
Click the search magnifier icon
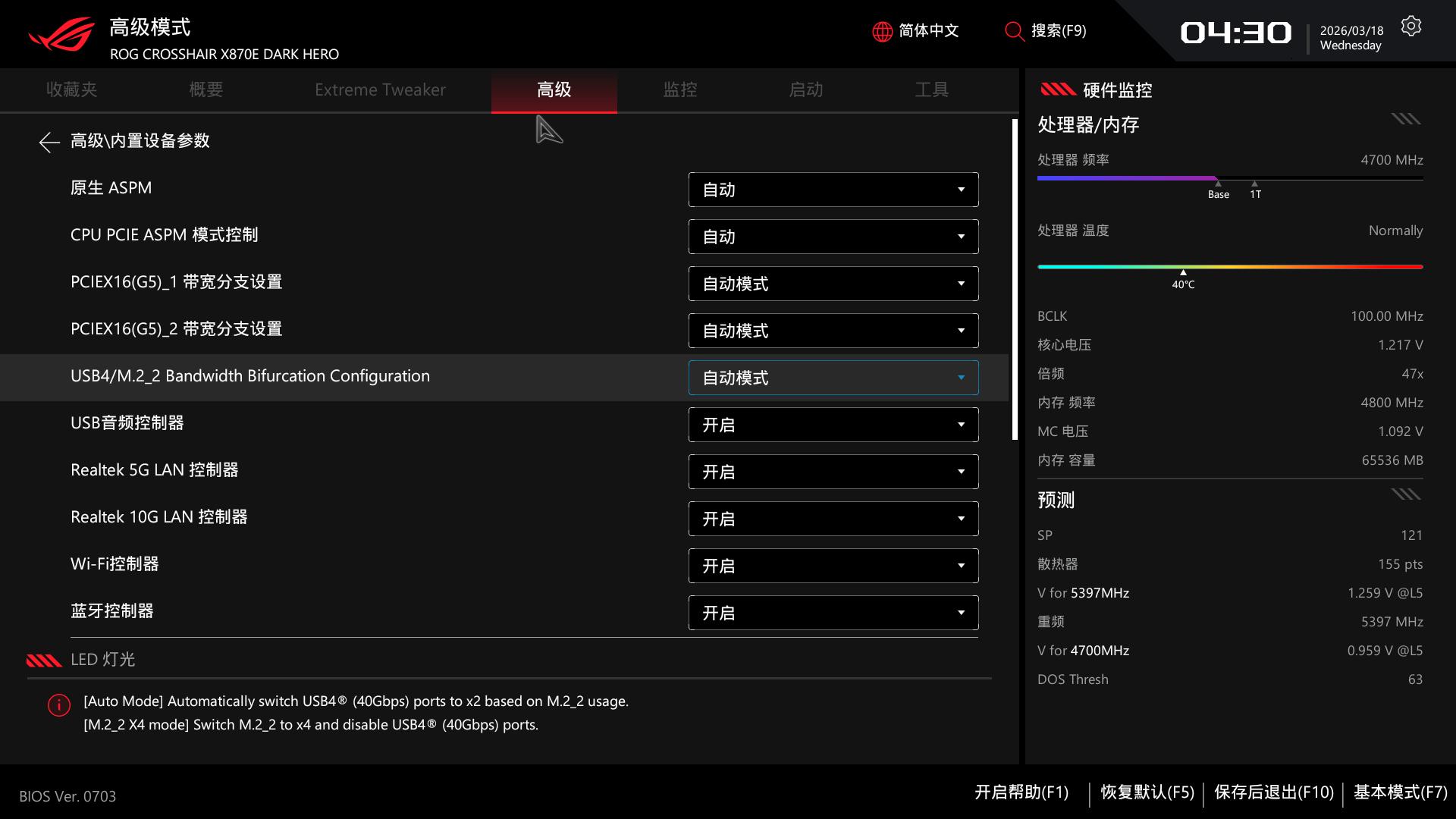[1014, 31]
